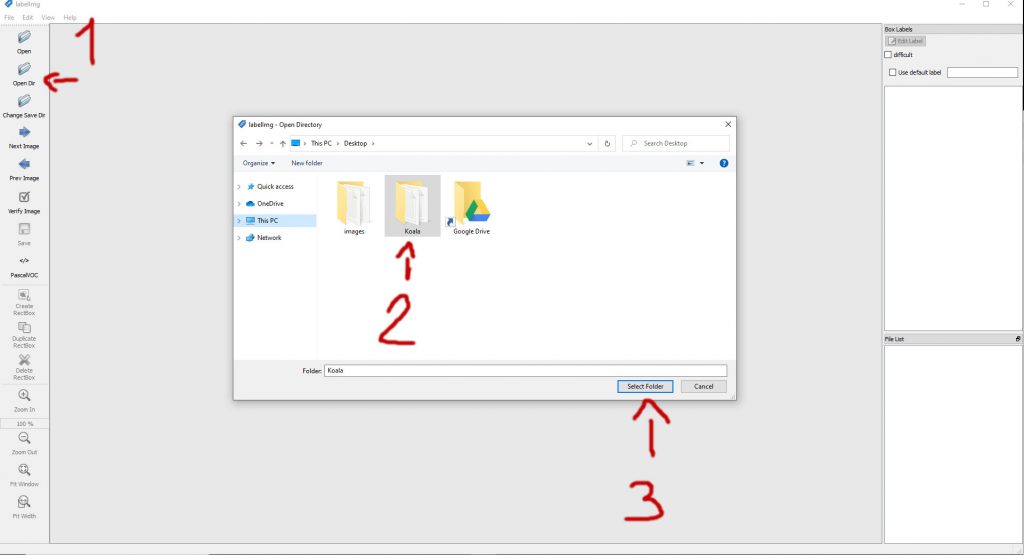1024x555 pixels.
Task: Go to Next Image in toolbar
Action: (24, 132)
